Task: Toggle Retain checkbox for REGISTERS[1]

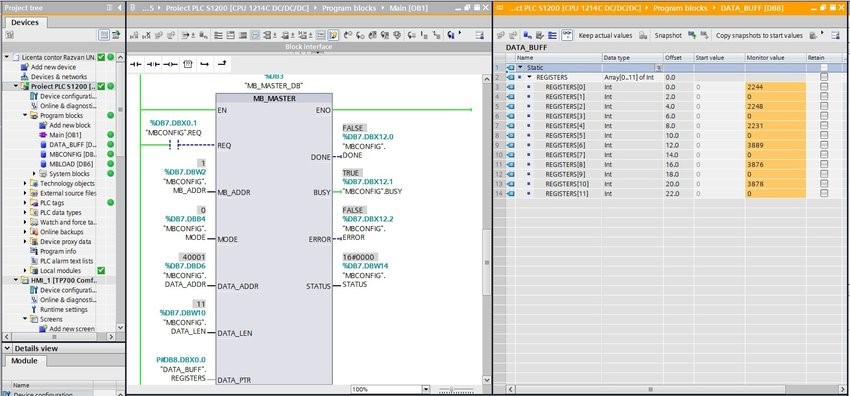Action: pyautogui.click(x=824, y=96)
